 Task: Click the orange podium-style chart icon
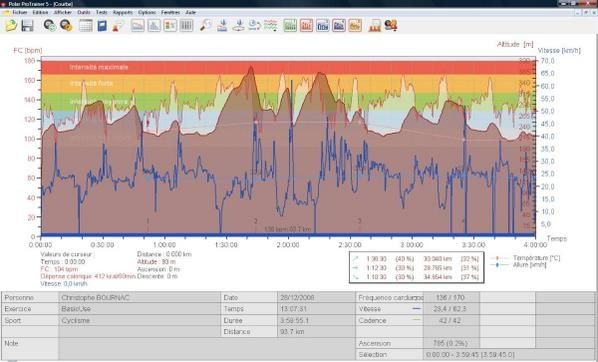point(375,26)
